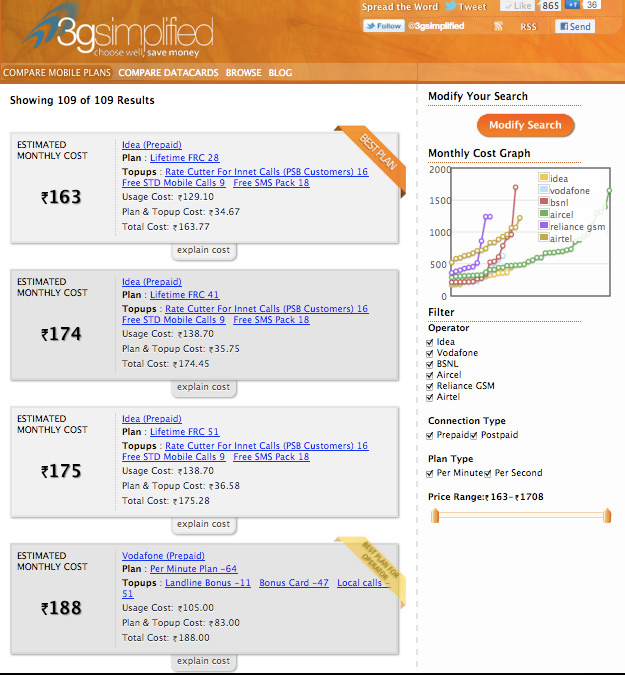Expand explain cost for the ₹163 plan

204,250
